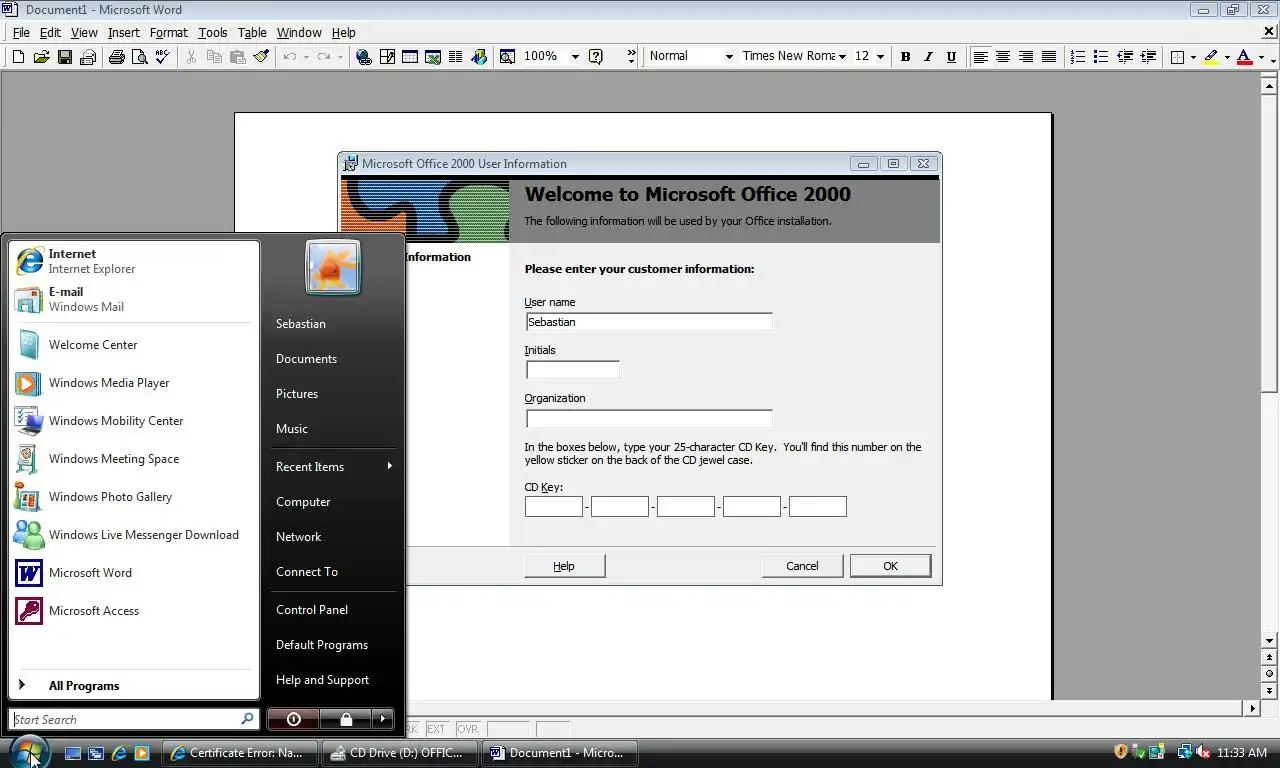Click Cancel in the User Information dialog
This screenshot has width=1280, height=768.
tap(802, 566)
